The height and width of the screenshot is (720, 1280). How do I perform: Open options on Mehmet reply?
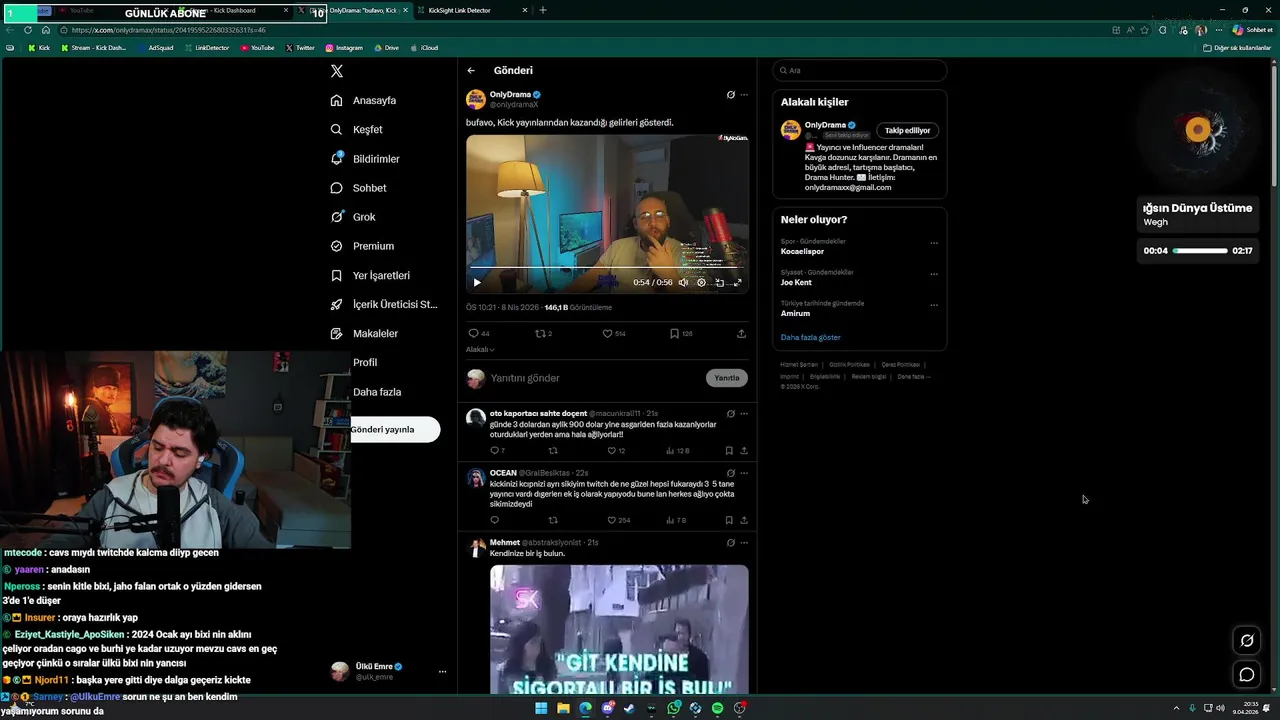point(743,542)
